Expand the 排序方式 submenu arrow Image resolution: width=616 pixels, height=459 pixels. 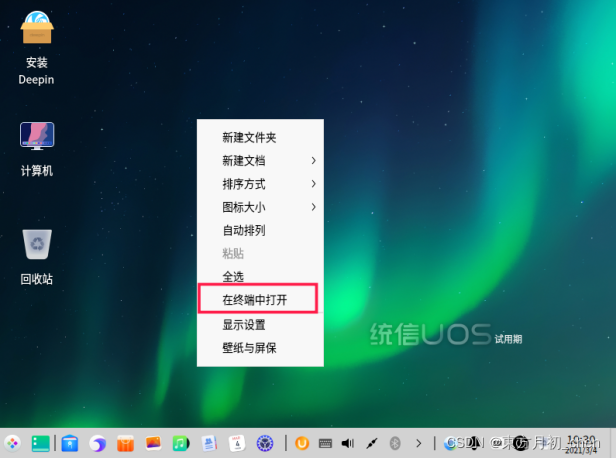coord(314,184)
